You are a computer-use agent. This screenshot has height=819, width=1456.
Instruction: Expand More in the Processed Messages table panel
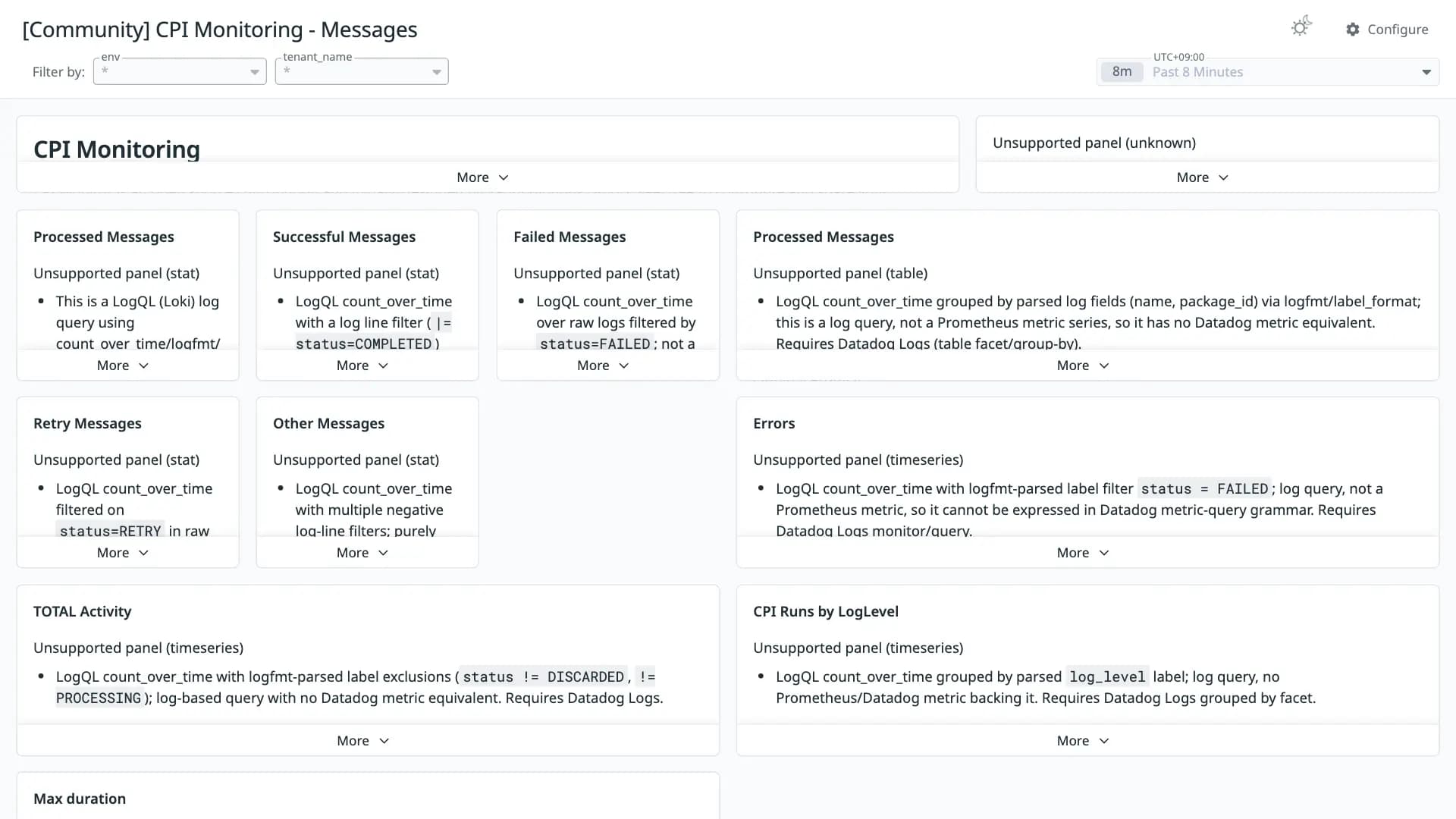pos(1083,366)
